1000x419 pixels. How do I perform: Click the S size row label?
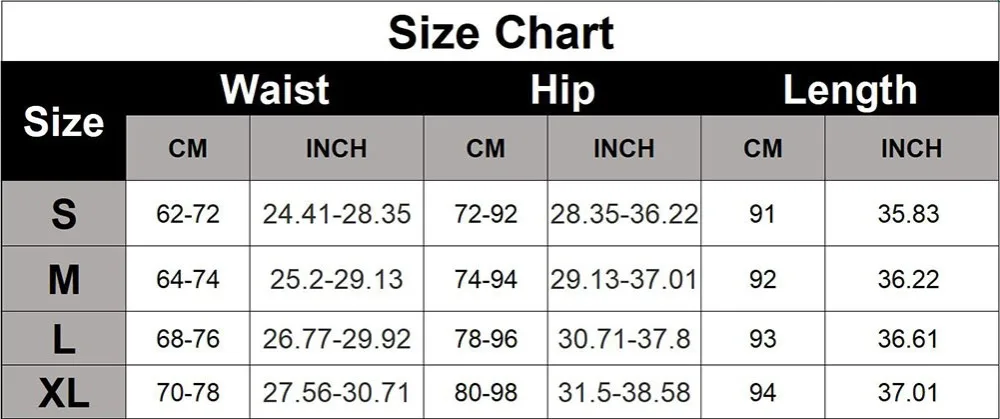pos(63,214)
